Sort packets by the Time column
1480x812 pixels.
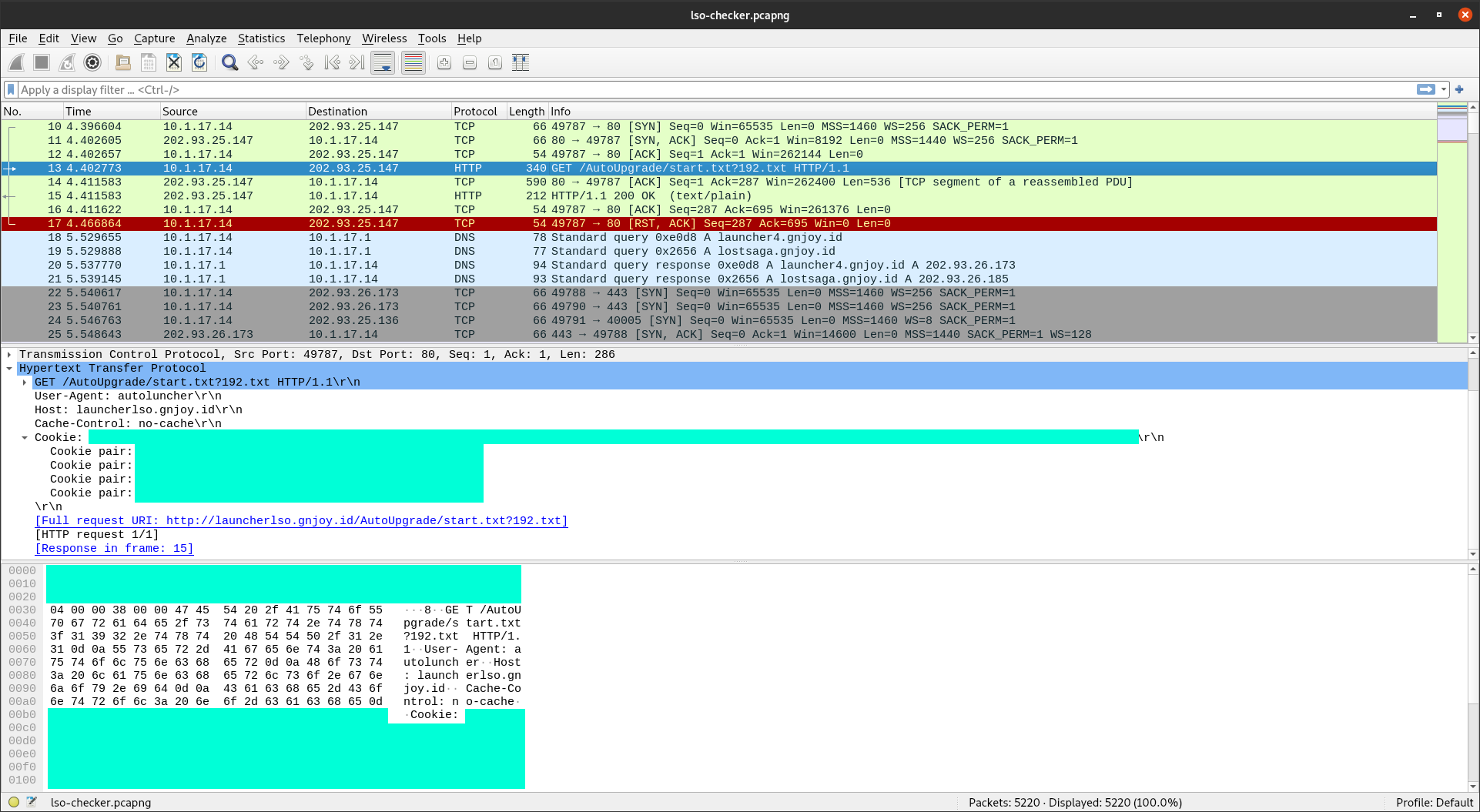click(112, 112)
